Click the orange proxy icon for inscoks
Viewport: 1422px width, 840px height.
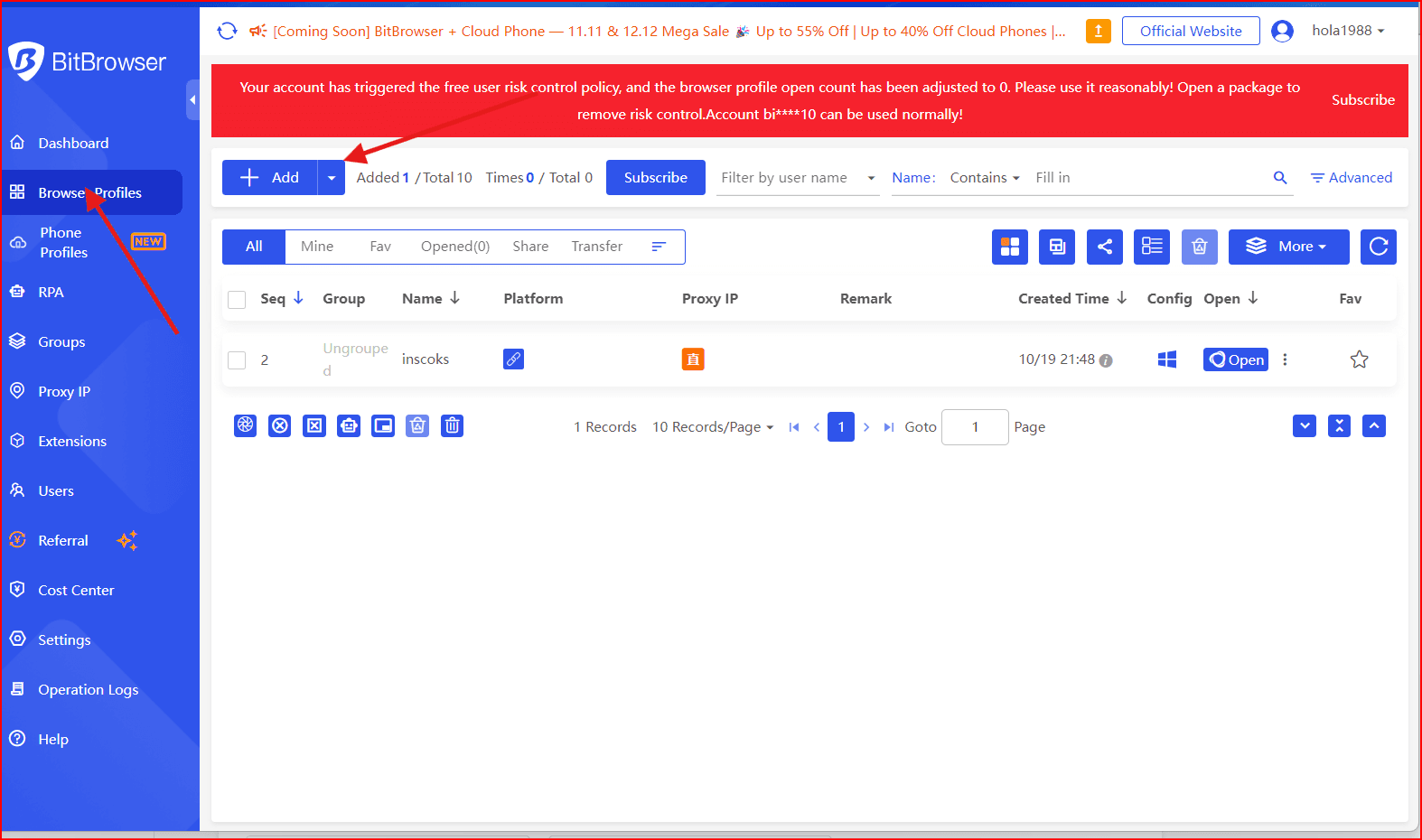click(693, 359)
